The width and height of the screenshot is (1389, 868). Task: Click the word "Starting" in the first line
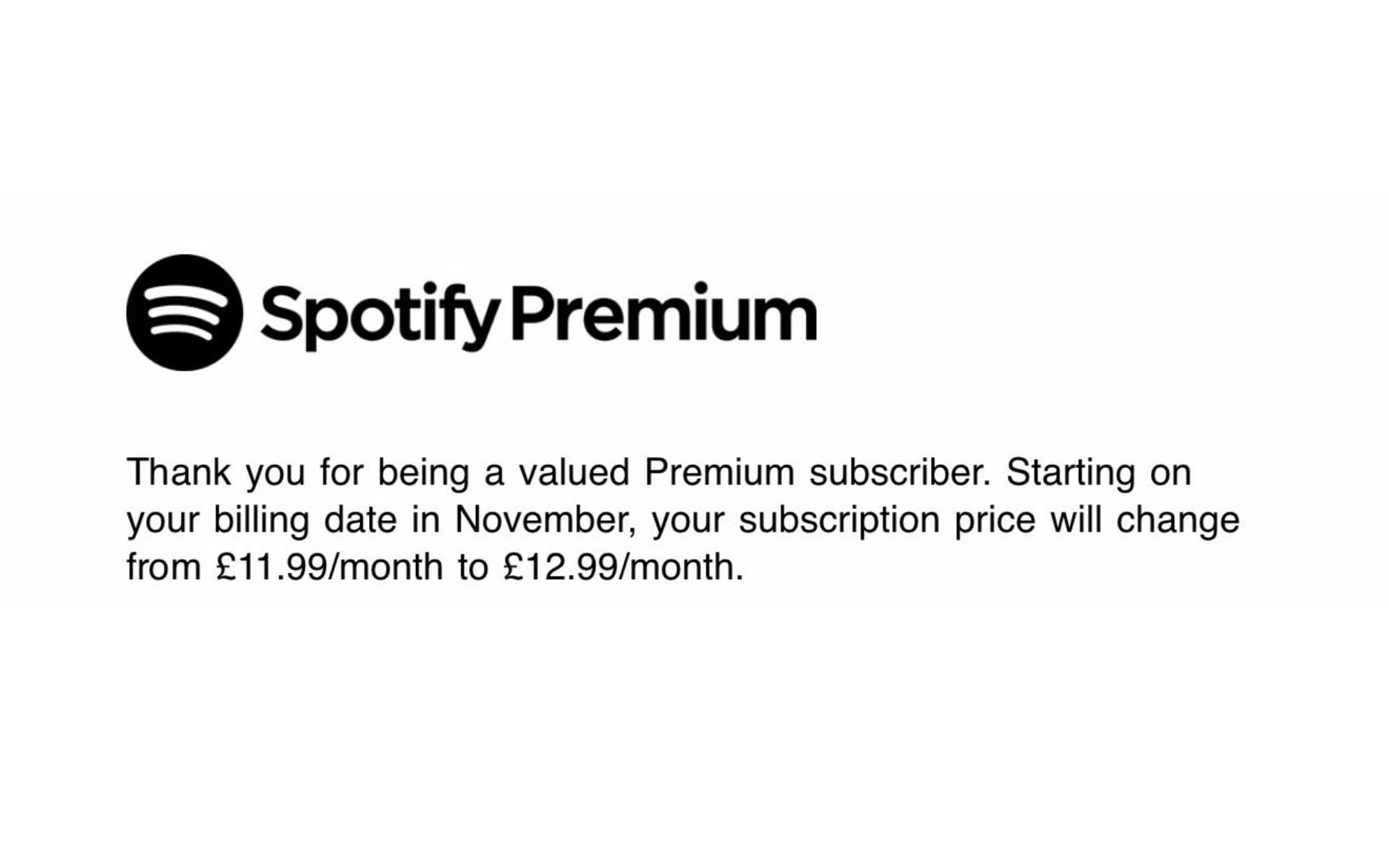pyautogui.click(x=1071, y=473)
